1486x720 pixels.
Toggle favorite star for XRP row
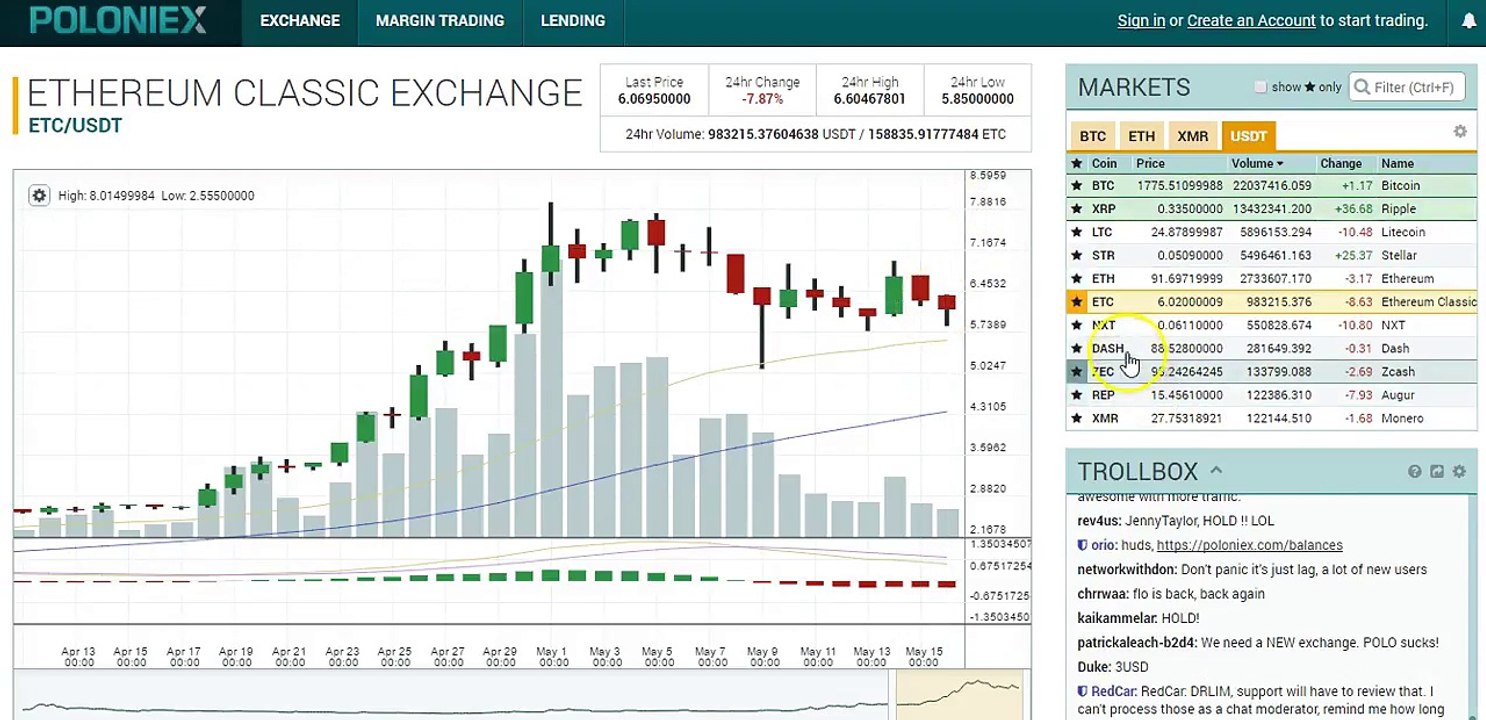(x=1077, y=209)
